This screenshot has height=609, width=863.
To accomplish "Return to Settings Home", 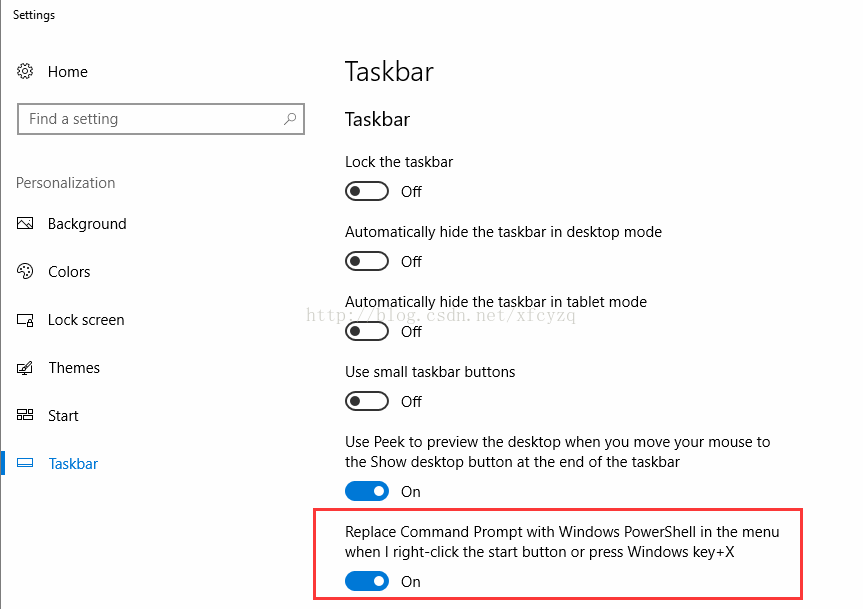I will (67, 72).
